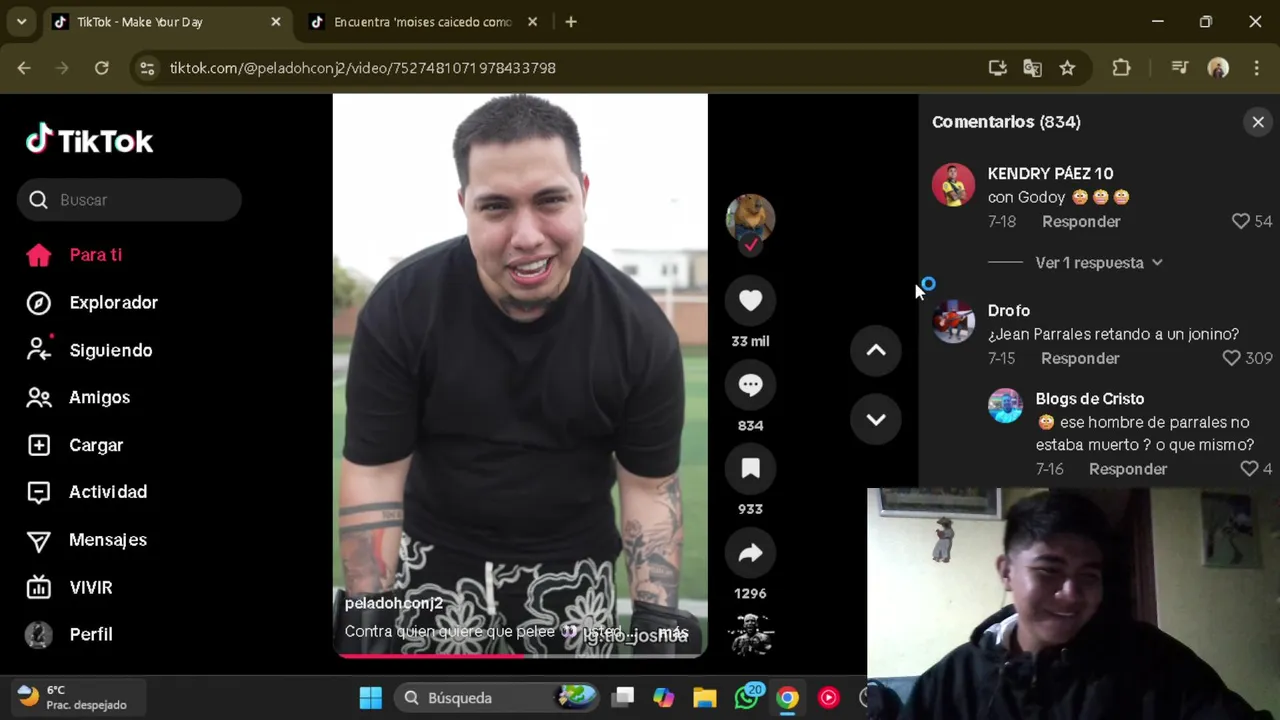Viewport: 1280px width, 720px height.
Task: Click the translate page icon
Action: (x=1032, y=68)
